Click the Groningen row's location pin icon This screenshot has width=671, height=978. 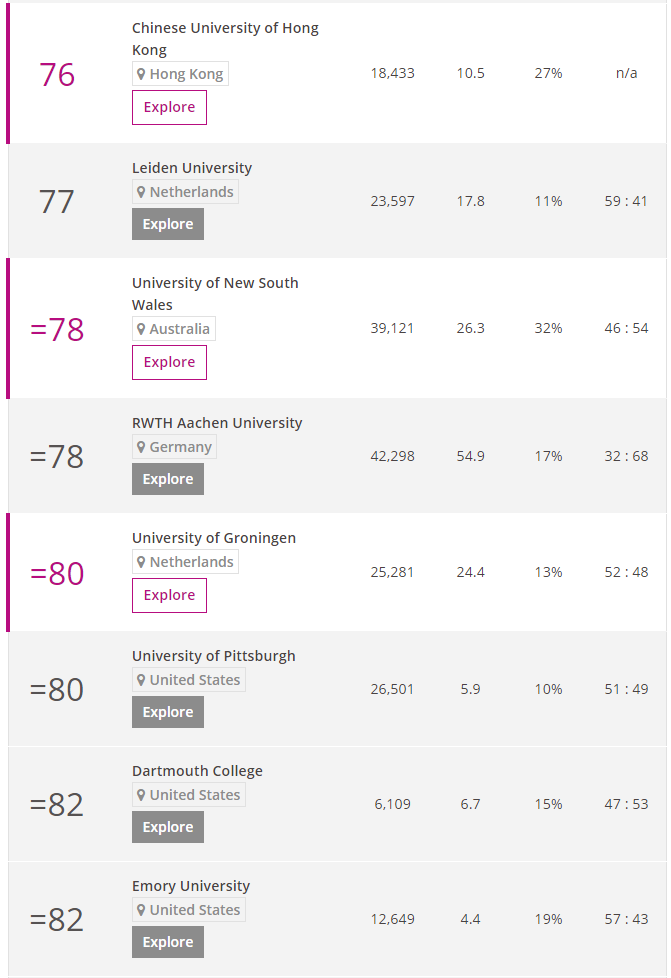141,562
